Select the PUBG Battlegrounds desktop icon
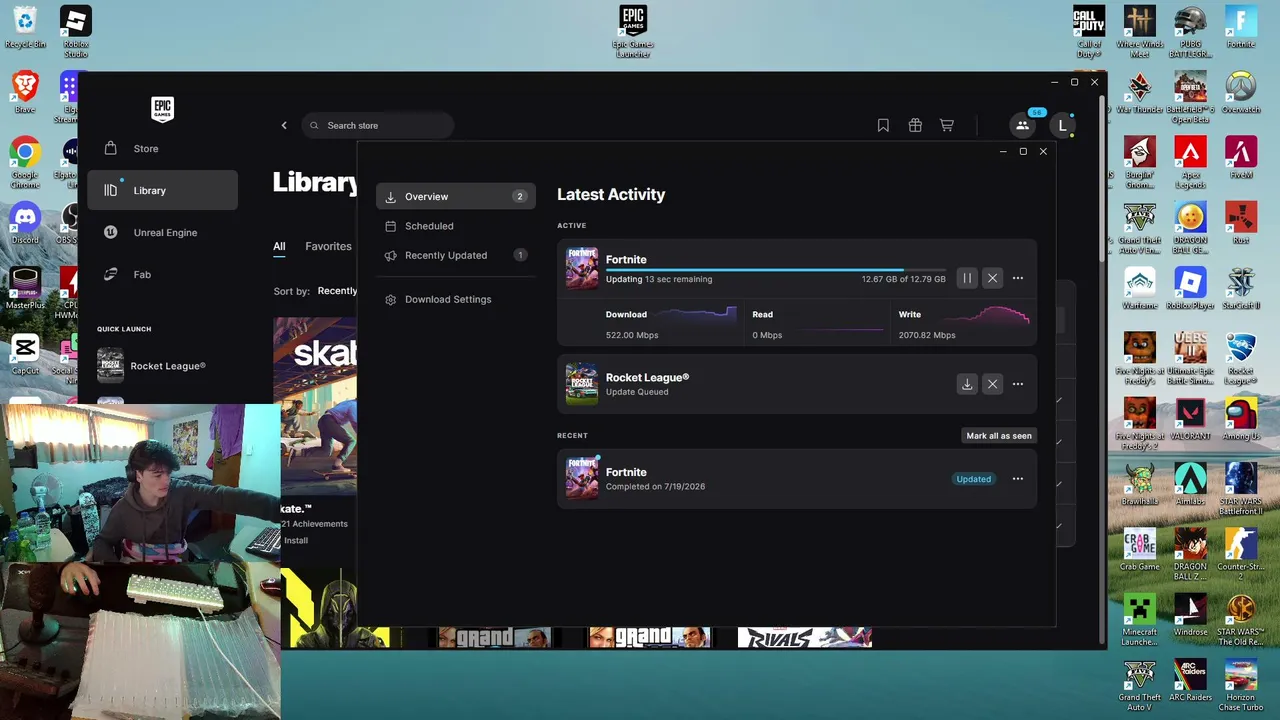Screen dimensions: 1280x720 [x=1190, y=32]
